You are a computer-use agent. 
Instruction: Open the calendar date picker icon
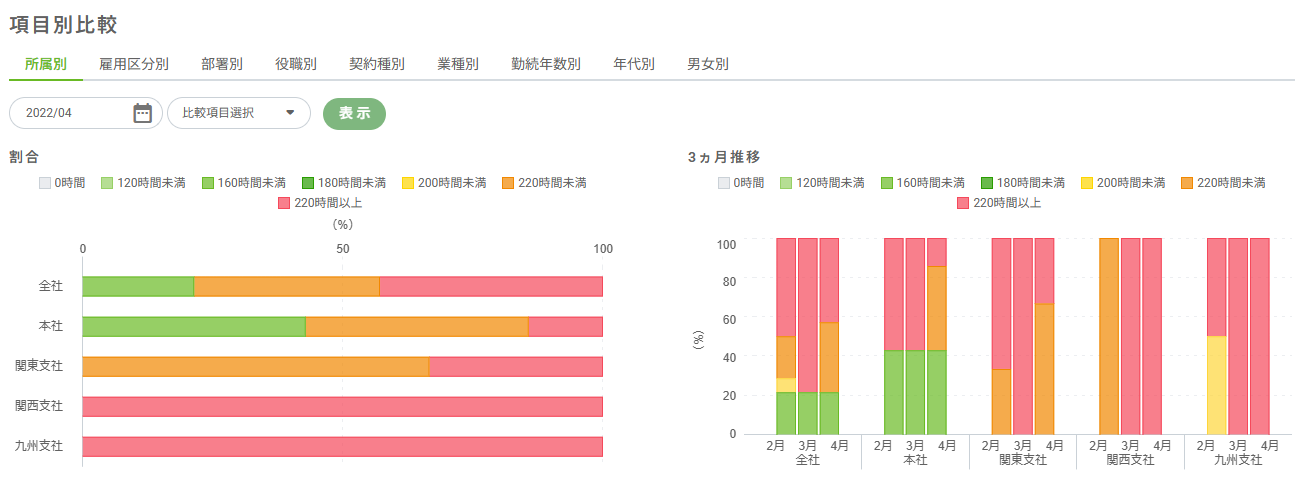142,113
